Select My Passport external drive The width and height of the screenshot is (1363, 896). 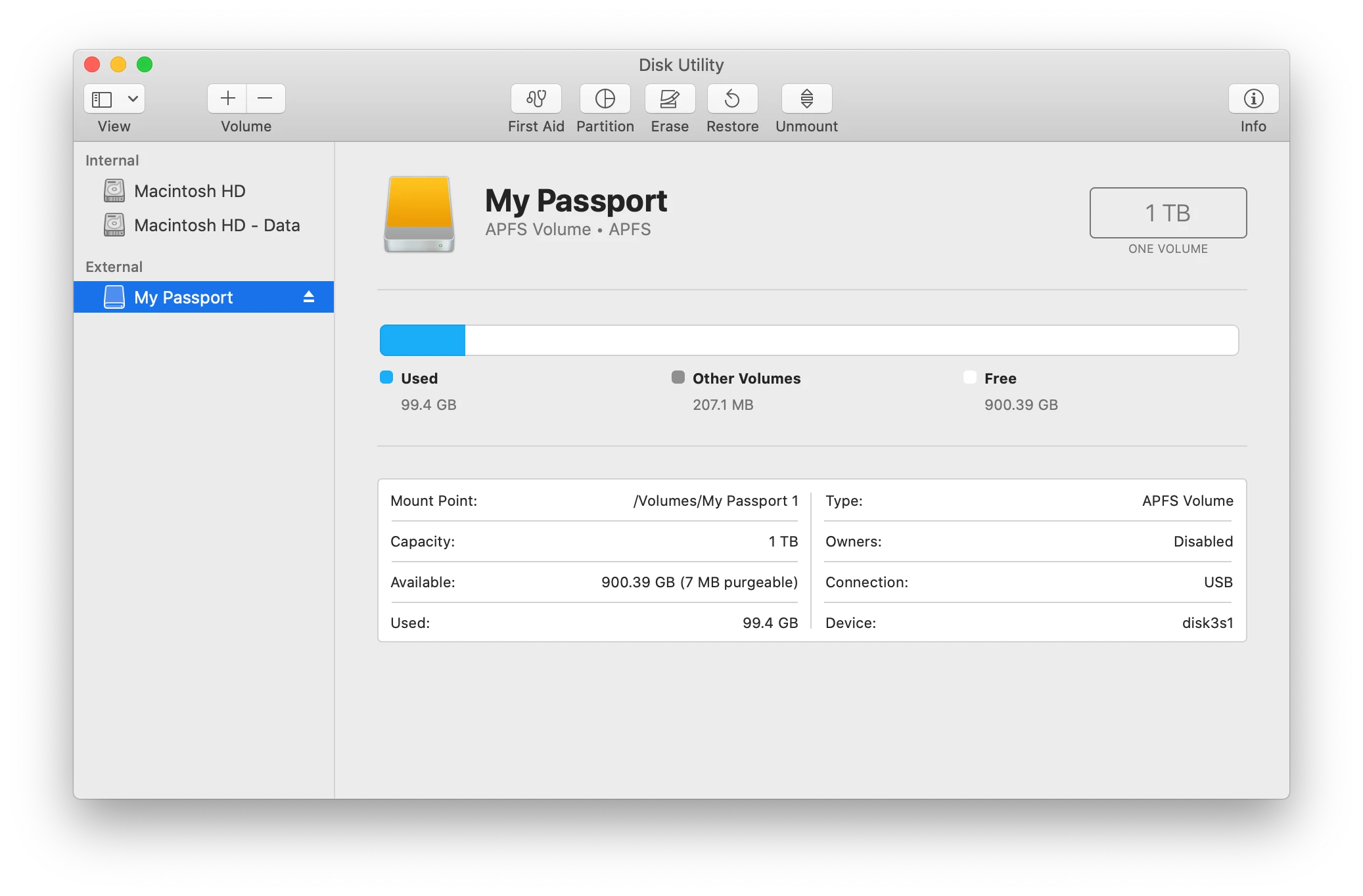[183, 298]
